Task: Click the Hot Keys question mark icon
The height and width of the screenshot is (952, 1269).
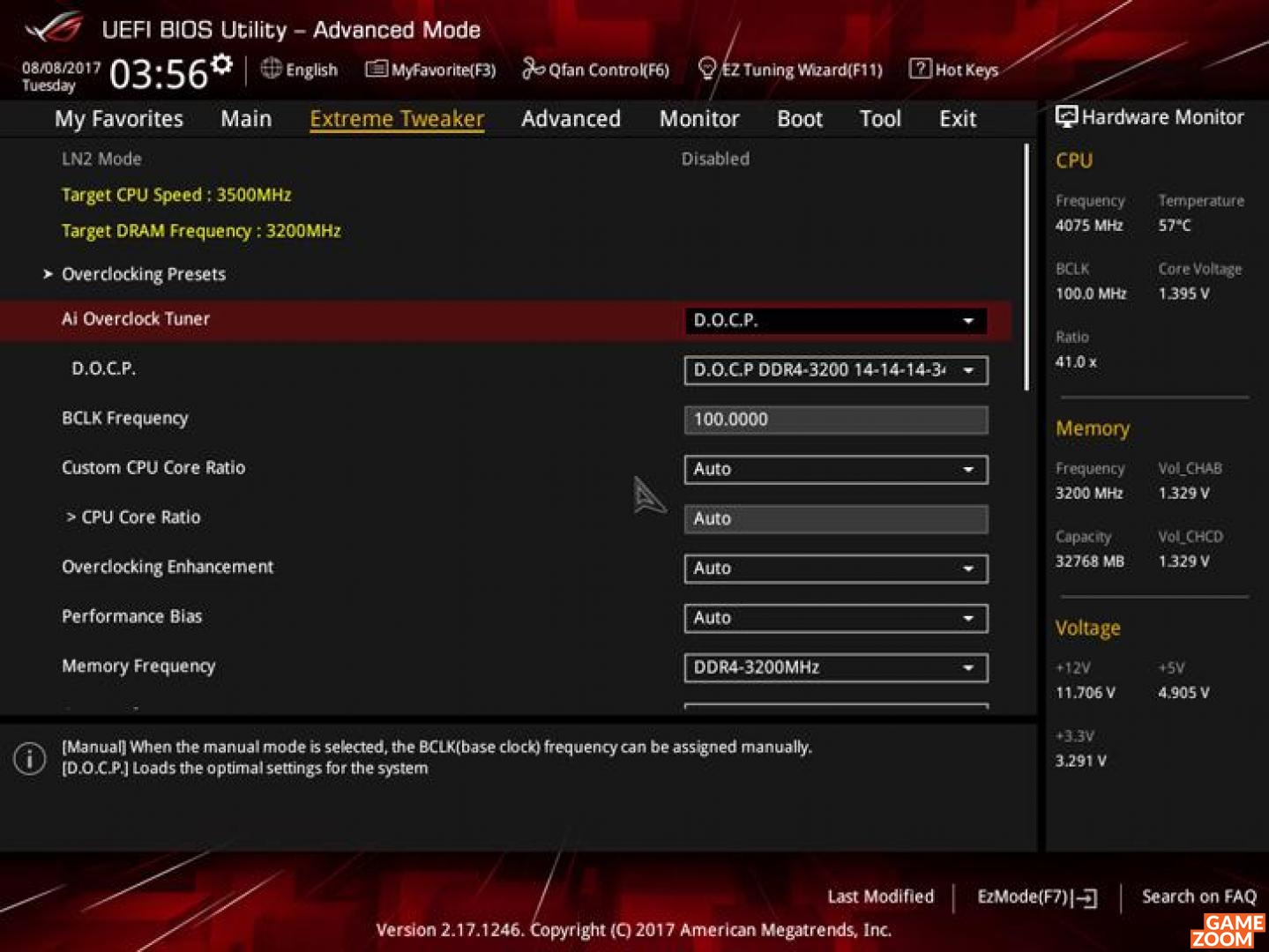Action: click(920, 68)
